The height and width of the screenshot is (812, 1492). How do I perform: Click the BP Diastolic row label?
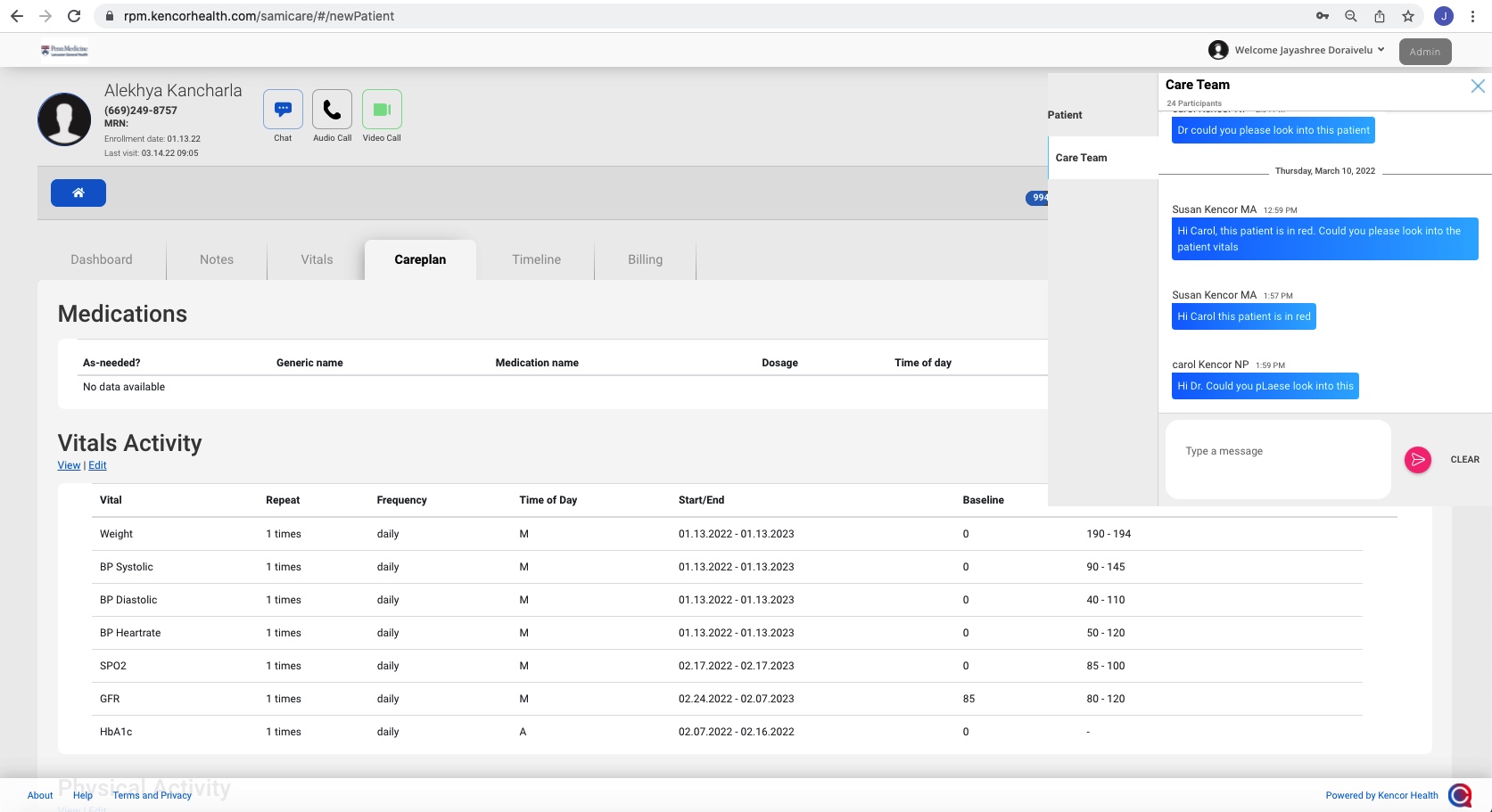click(x=128, y=600)
